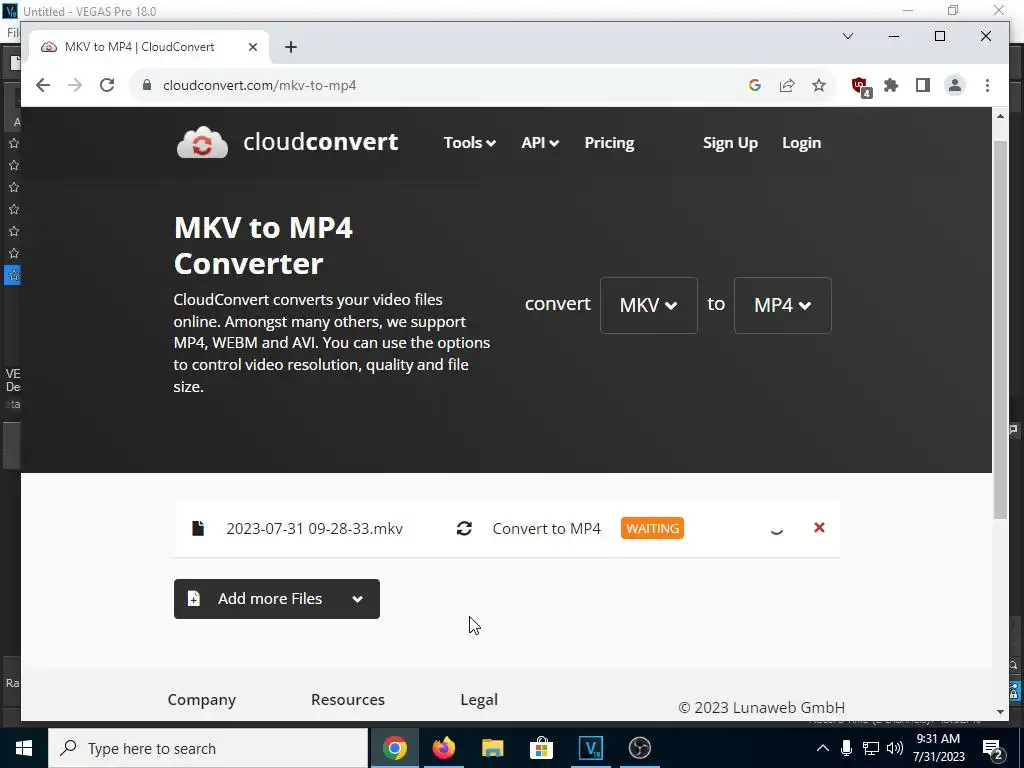Expand the Add more Files dropdown arrow
The image size is (1024, 768).
click(x=358, y=599)
